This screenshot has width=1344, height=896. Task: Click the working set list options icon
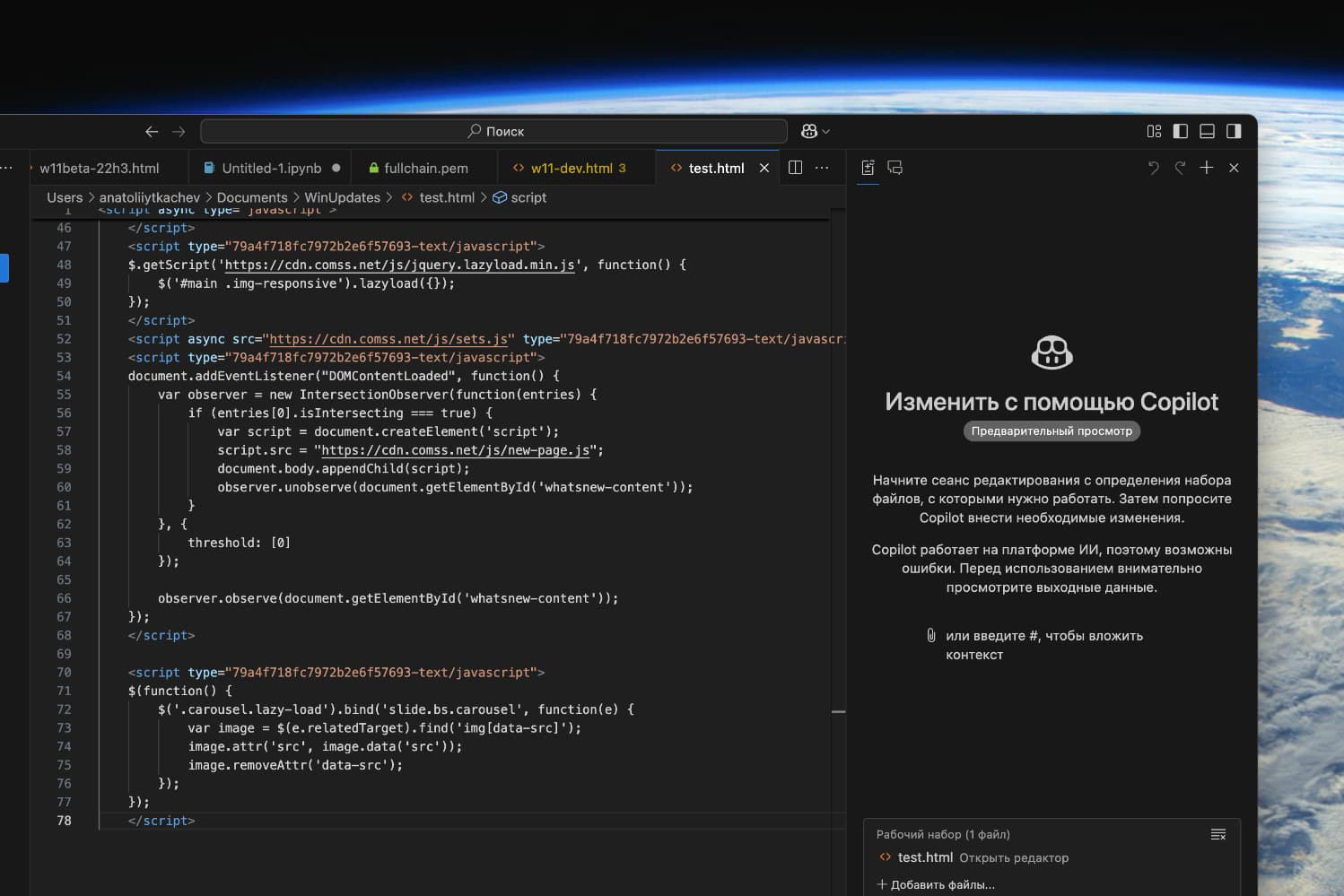point(1218,834)
